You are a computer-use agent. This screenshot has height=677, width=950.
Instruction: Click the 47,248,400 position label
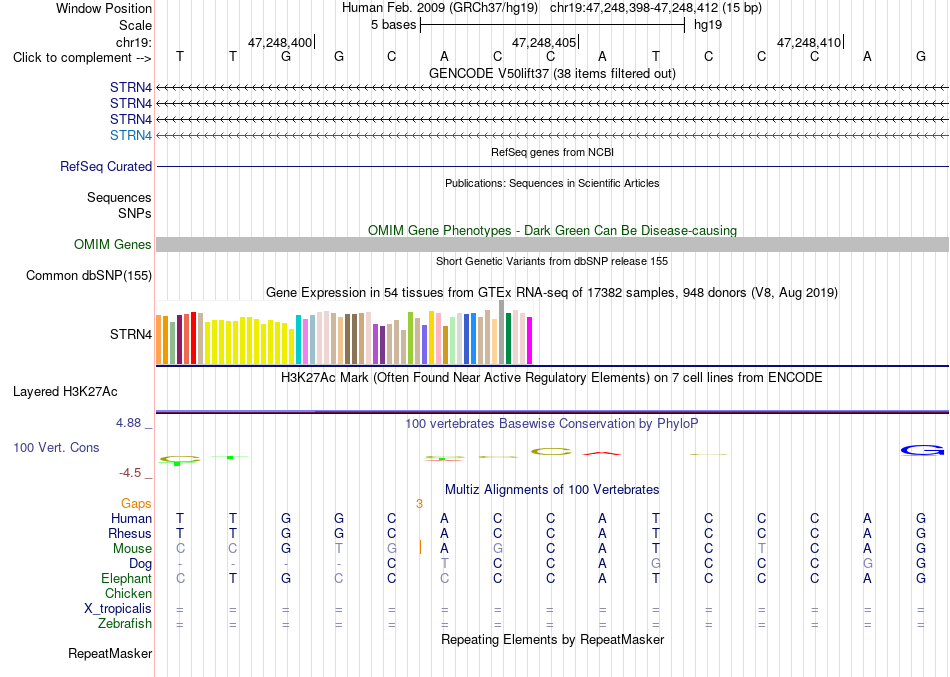280,42
